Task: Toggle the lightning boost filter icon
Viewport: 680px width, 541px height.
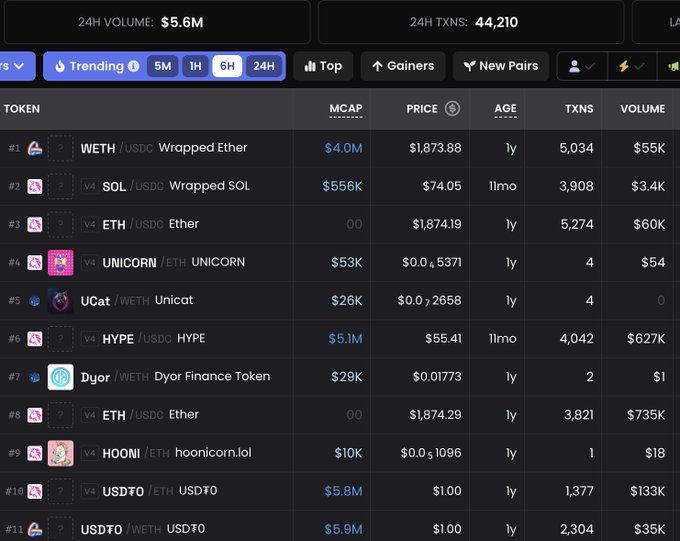Action: coord(631,66)
